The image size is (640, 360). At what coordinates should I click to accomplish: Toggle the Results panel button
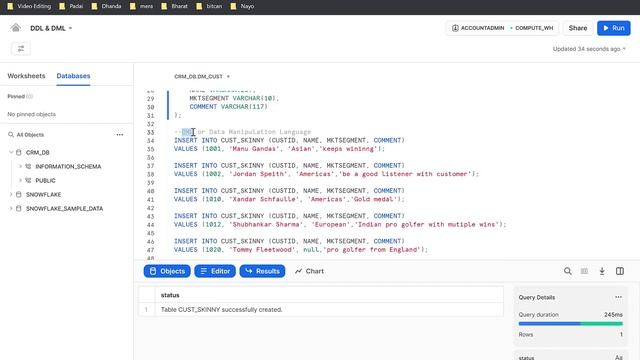(x=262, y=271)
